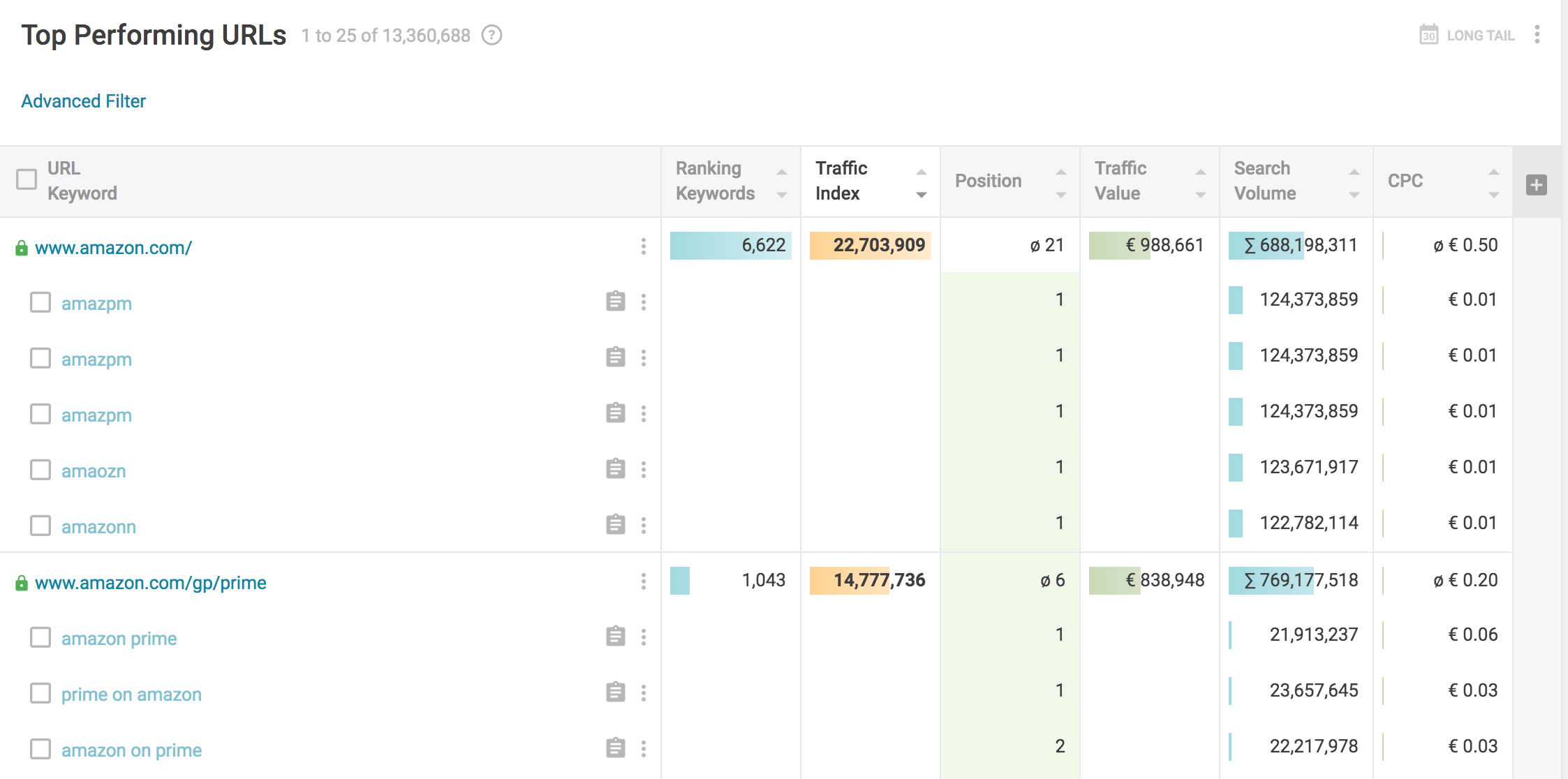Sort Position descending with down arrow
Screen dimensions: 1568x779
pyautogui.click(x=1061, y=195)
